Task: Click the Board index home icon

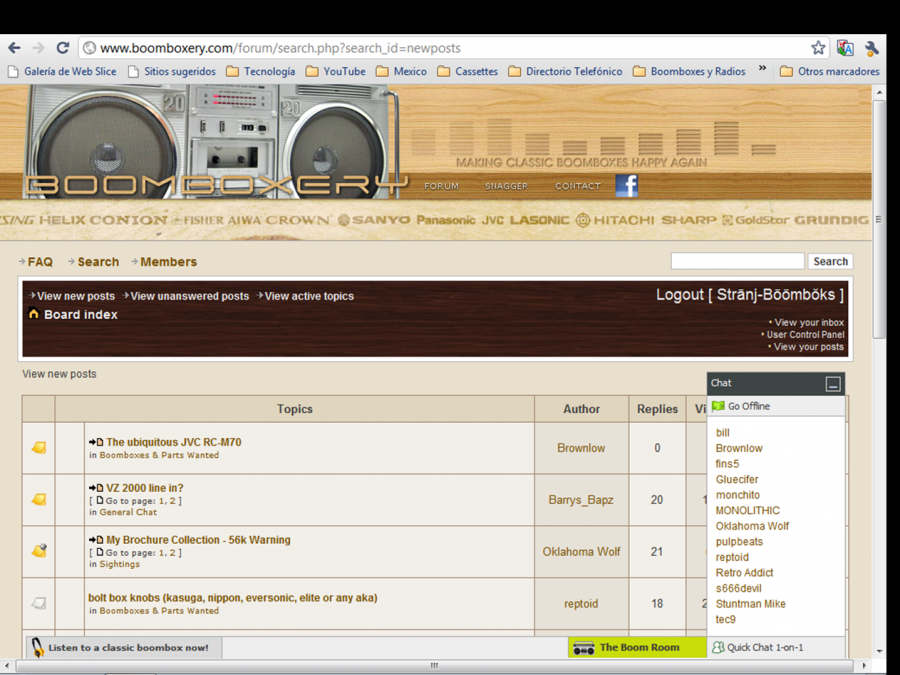Action: coord(33,313)
